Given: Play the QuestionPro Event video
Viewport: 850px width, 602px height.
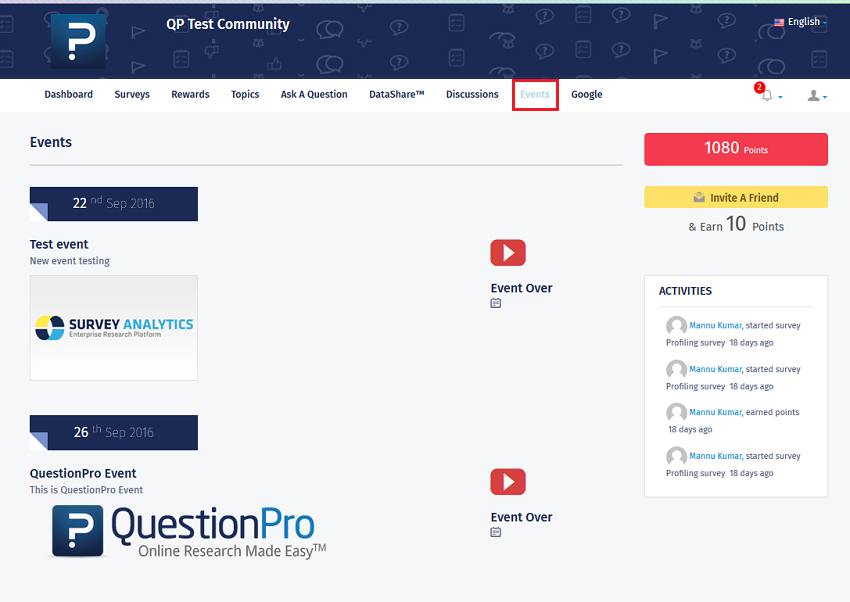Looking at the screenshot, I should [x=507, y=482].
